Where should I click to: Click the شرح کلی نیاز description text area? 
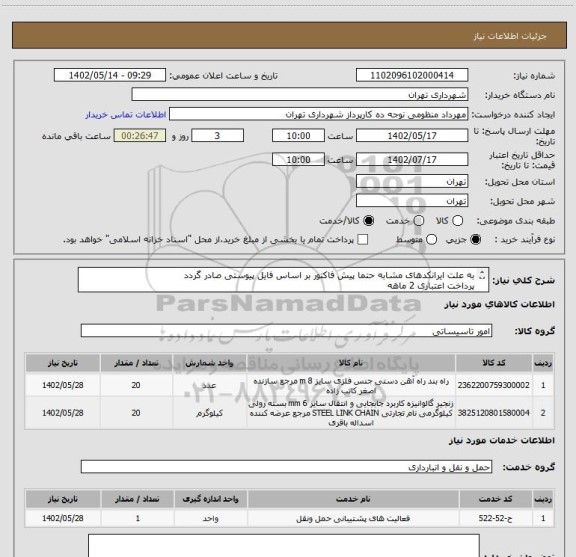(x=283, y=280)
